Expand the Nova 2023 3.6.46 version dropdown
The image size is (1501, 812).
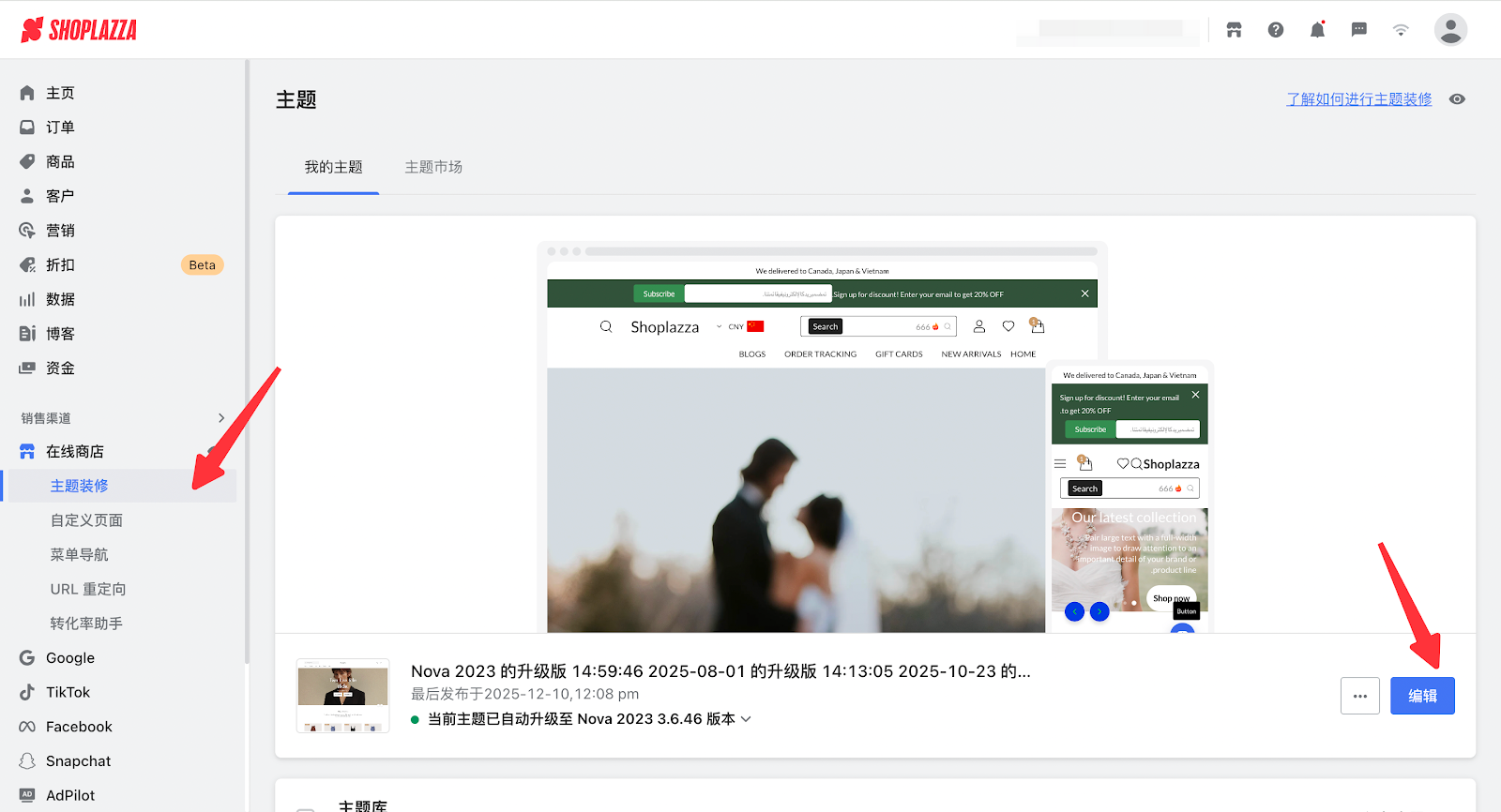pyautogui.click(x=746, y=719)
